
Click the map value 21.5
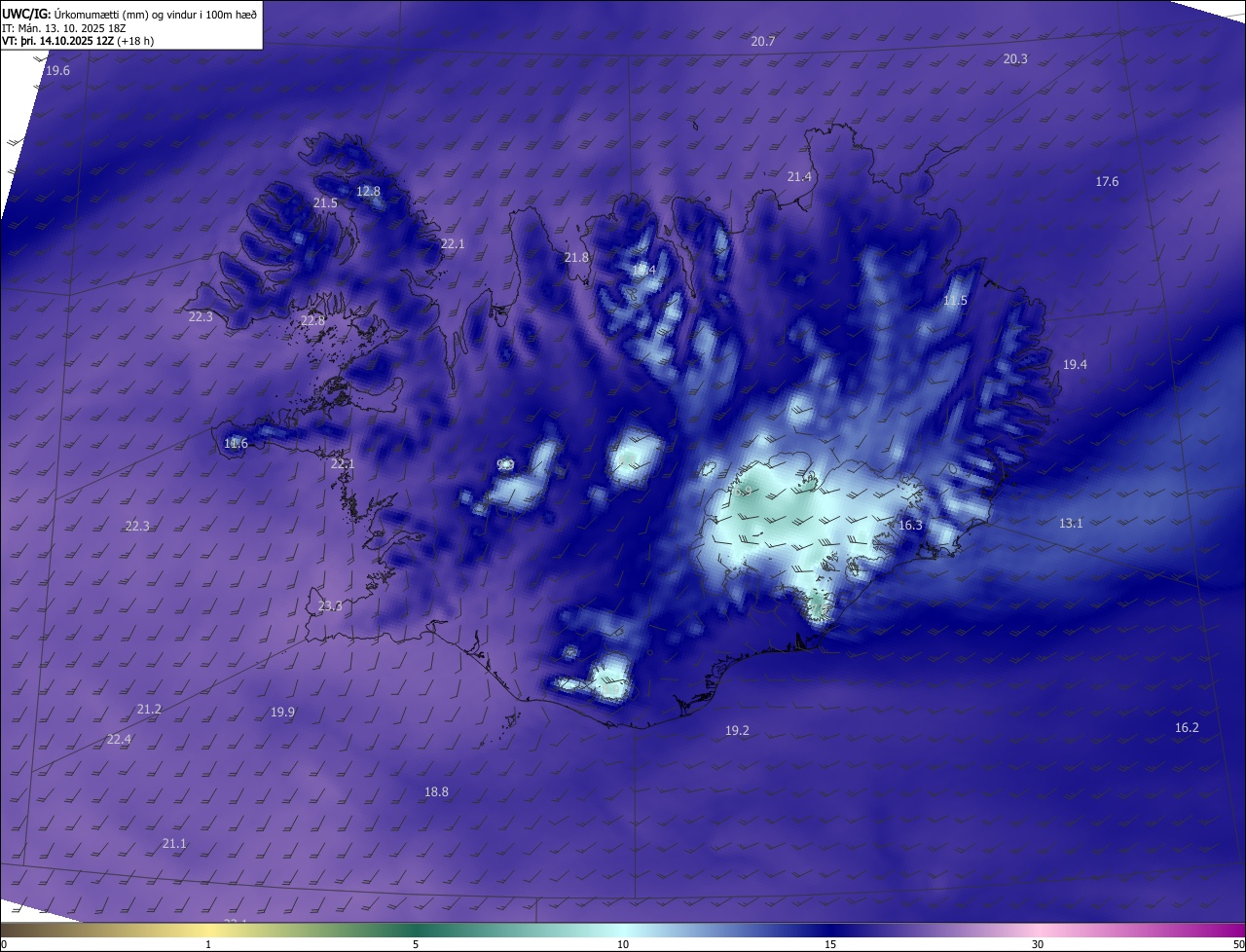pos(325,203)
